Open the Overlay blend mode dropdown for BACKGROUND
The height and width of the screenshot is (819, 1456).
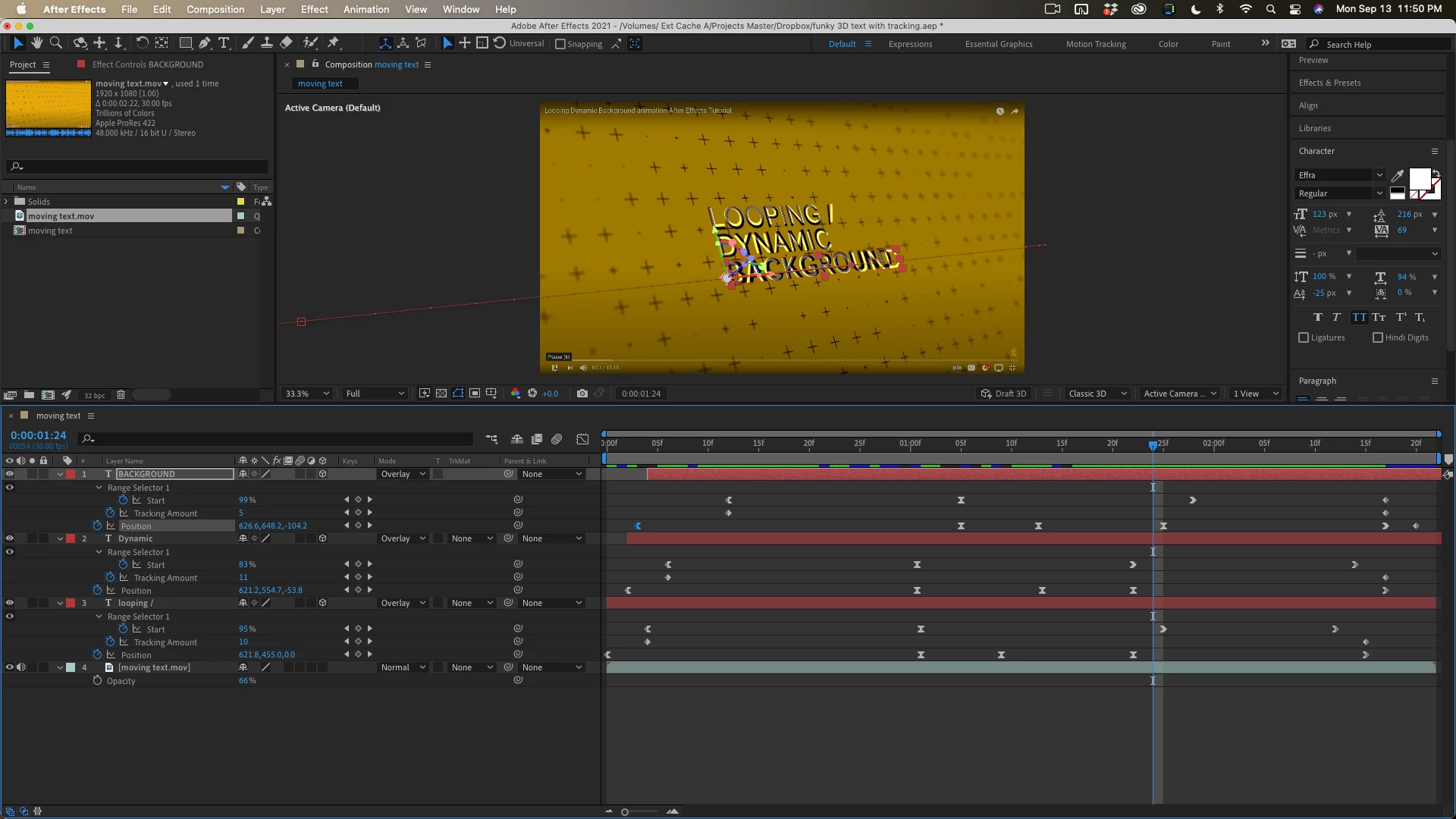click(403, 474)
